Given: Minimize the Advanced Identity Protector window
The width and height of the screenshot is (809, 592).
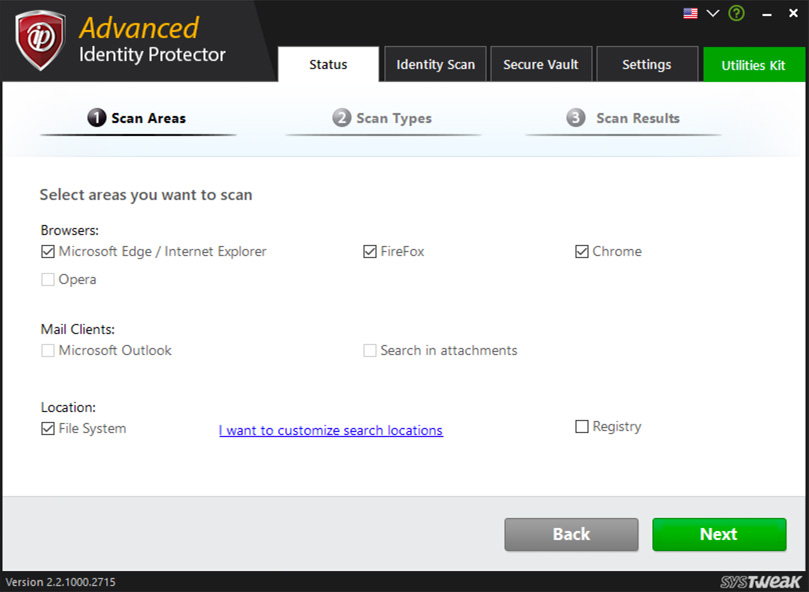Looking at the screenshot, I should pos(767,15).
